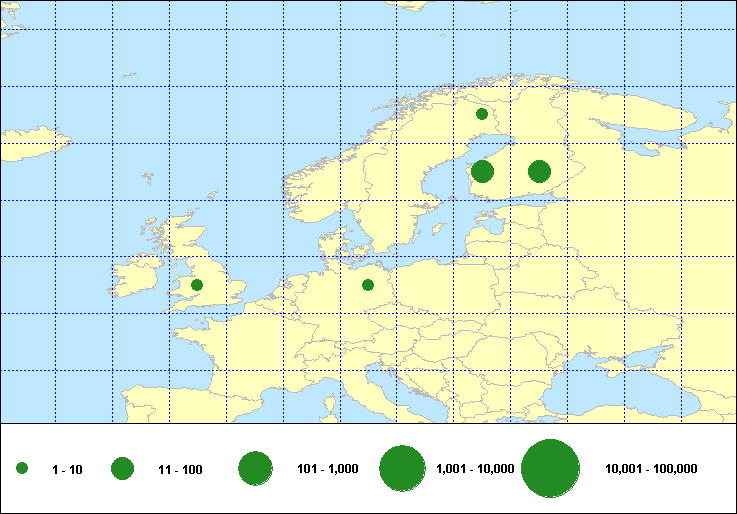This screenshot has width=737, height=514.
Task: Click the "11 - 100" legend label
Action: click(x=180, y=469)
